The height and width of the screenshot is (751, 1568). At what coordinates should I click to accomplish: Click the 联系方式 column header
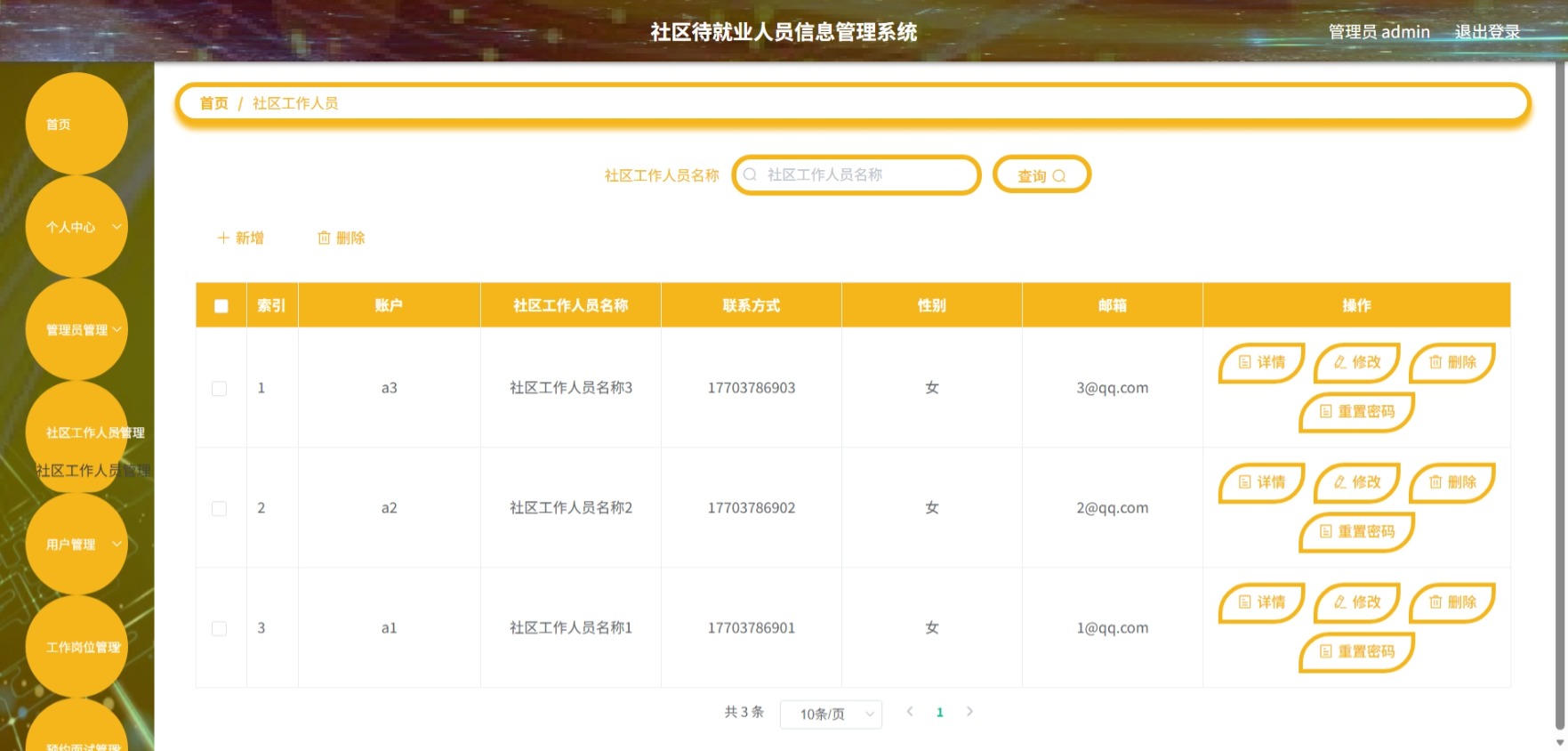tap(752, 305)
